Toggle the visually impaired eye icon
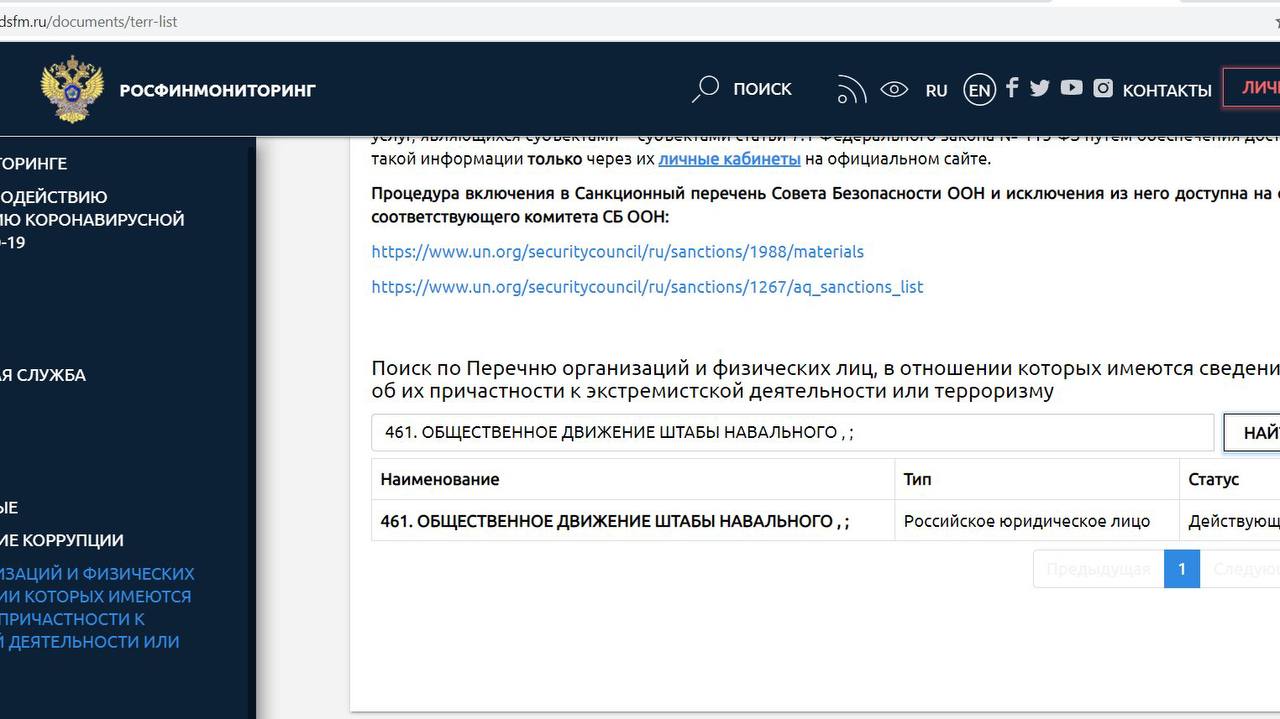 894,90
